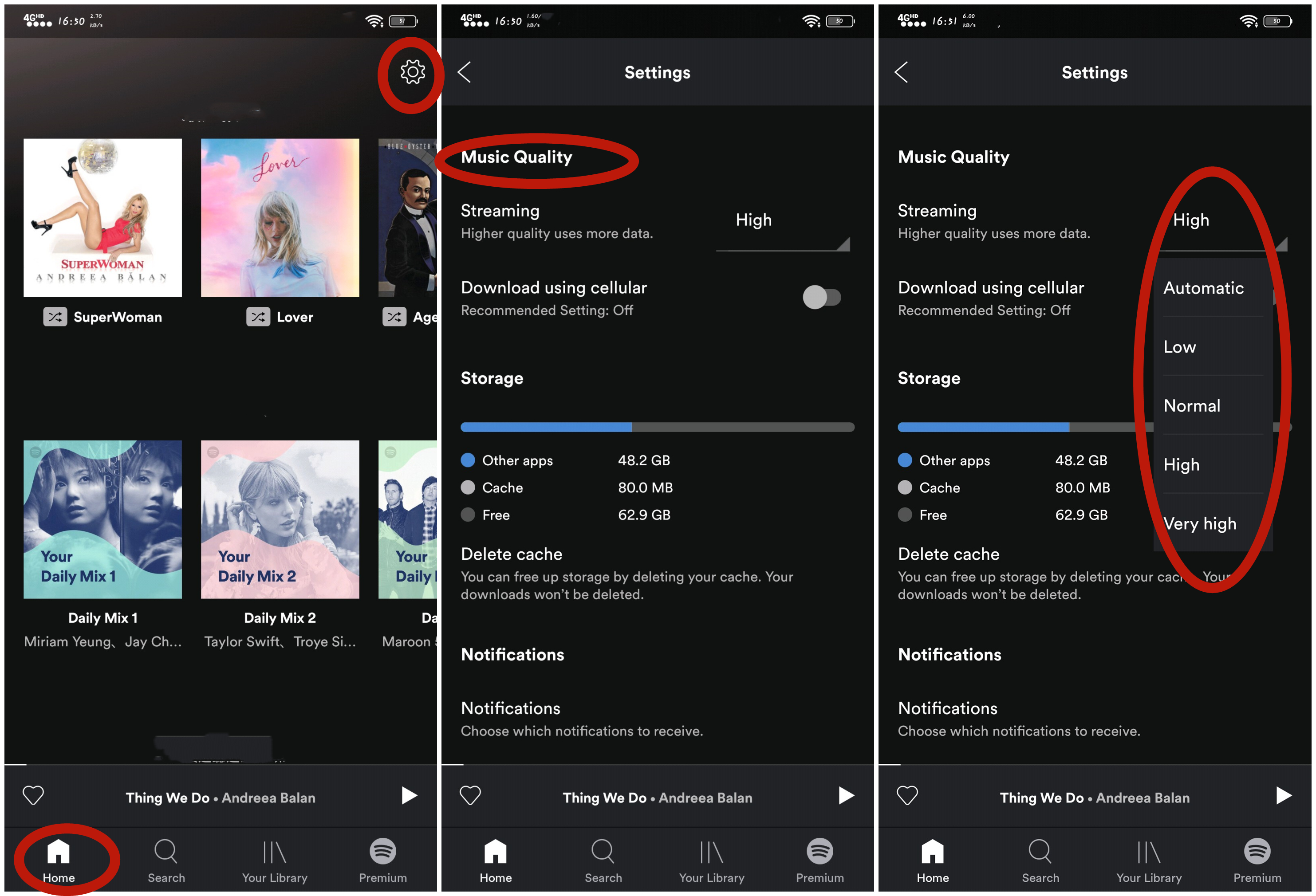
Task: Open partially visible third Daily Mix cover
Action: pyautogui.click(x=408, y=519)
